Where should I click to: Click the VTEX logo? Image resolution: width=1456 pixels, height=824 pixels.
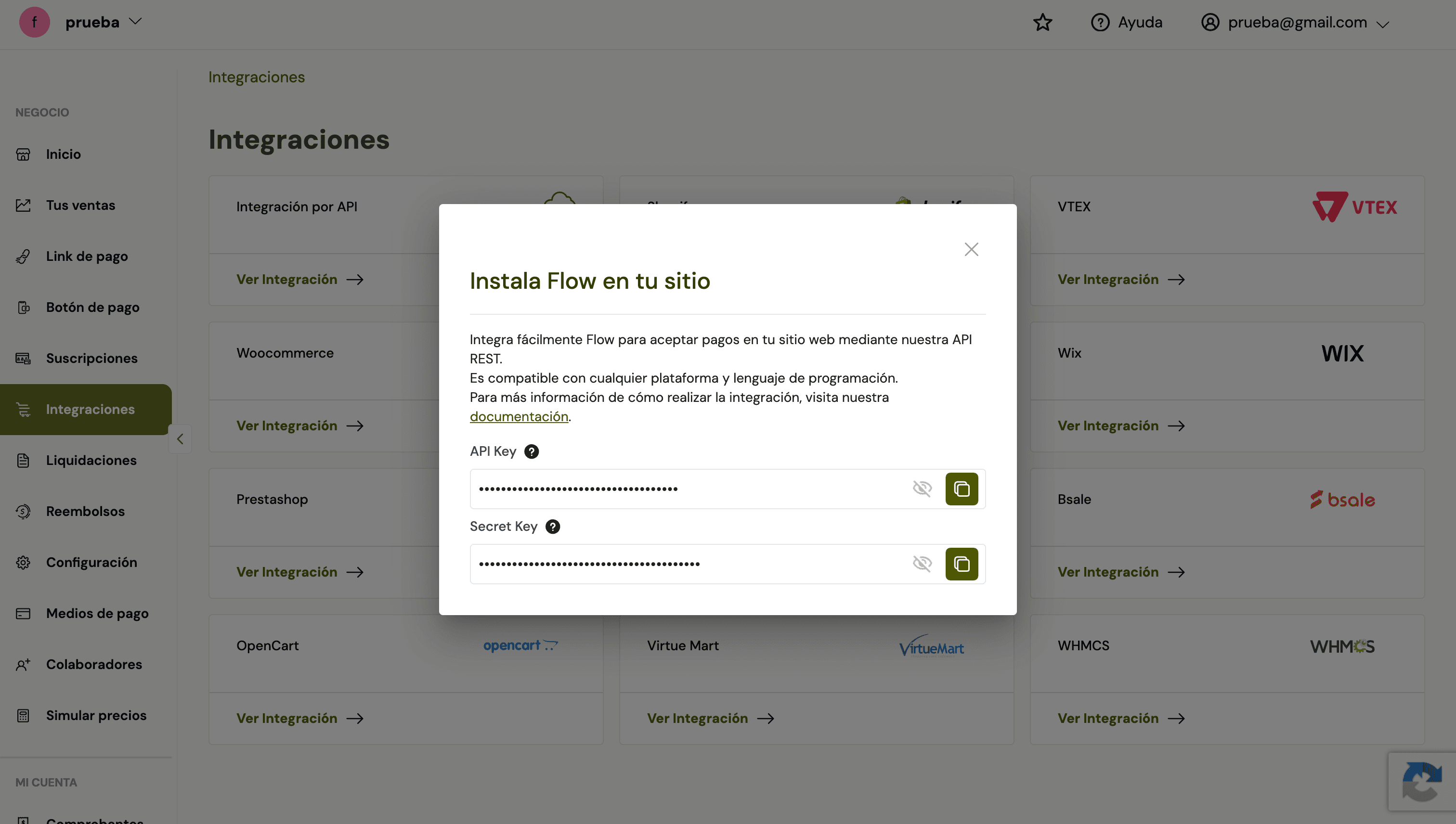click(x=1355, y=206)
